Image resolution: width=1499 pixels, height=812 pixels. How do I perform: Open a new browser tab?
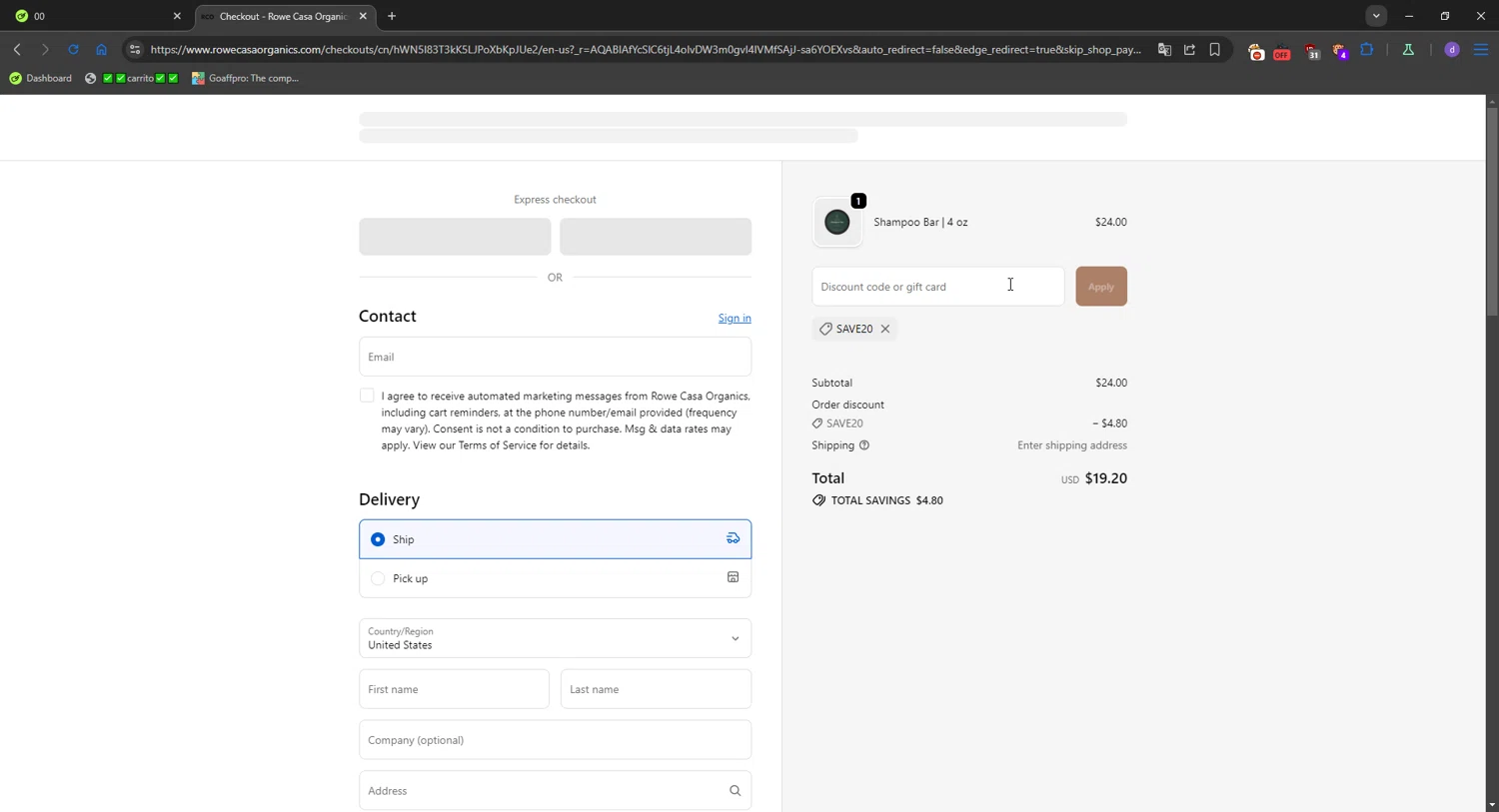point(392,16)
